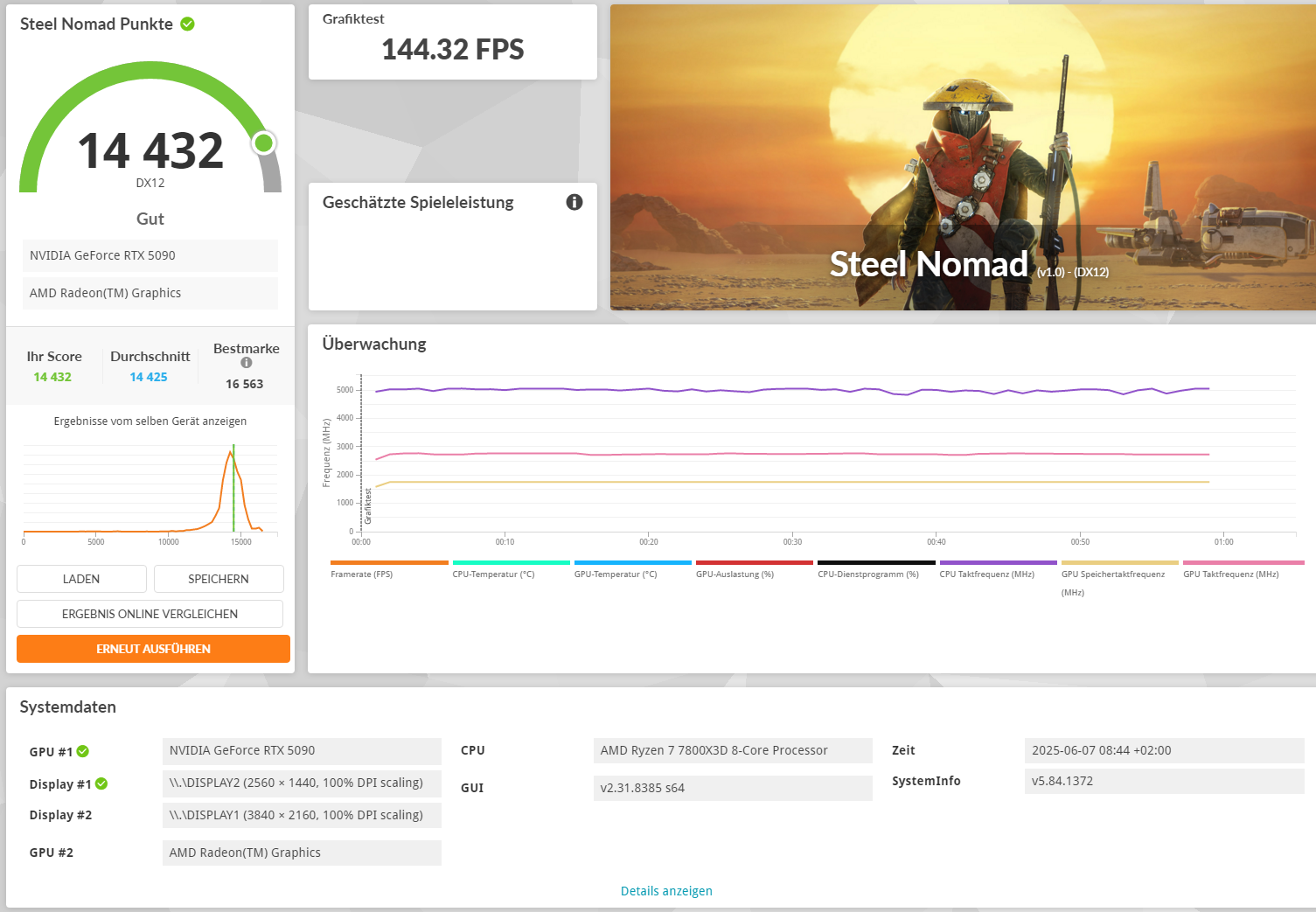
Task: Click the green checkmark next to GPU #1
Action: pyautogui.click(x=83, y=751)
